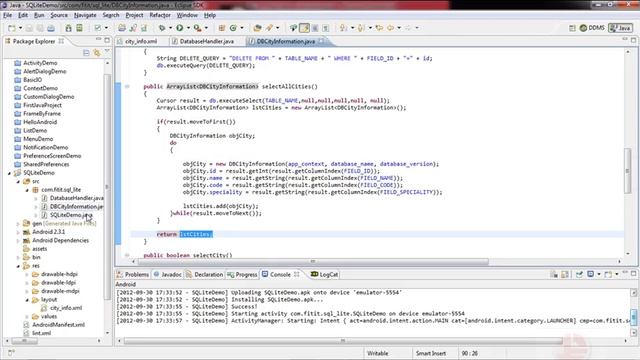Open the Source menu

pos(59,15)
